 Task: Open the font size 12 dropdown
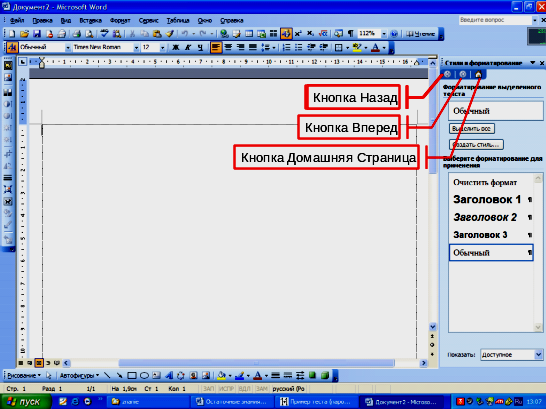tap(162, 48)
